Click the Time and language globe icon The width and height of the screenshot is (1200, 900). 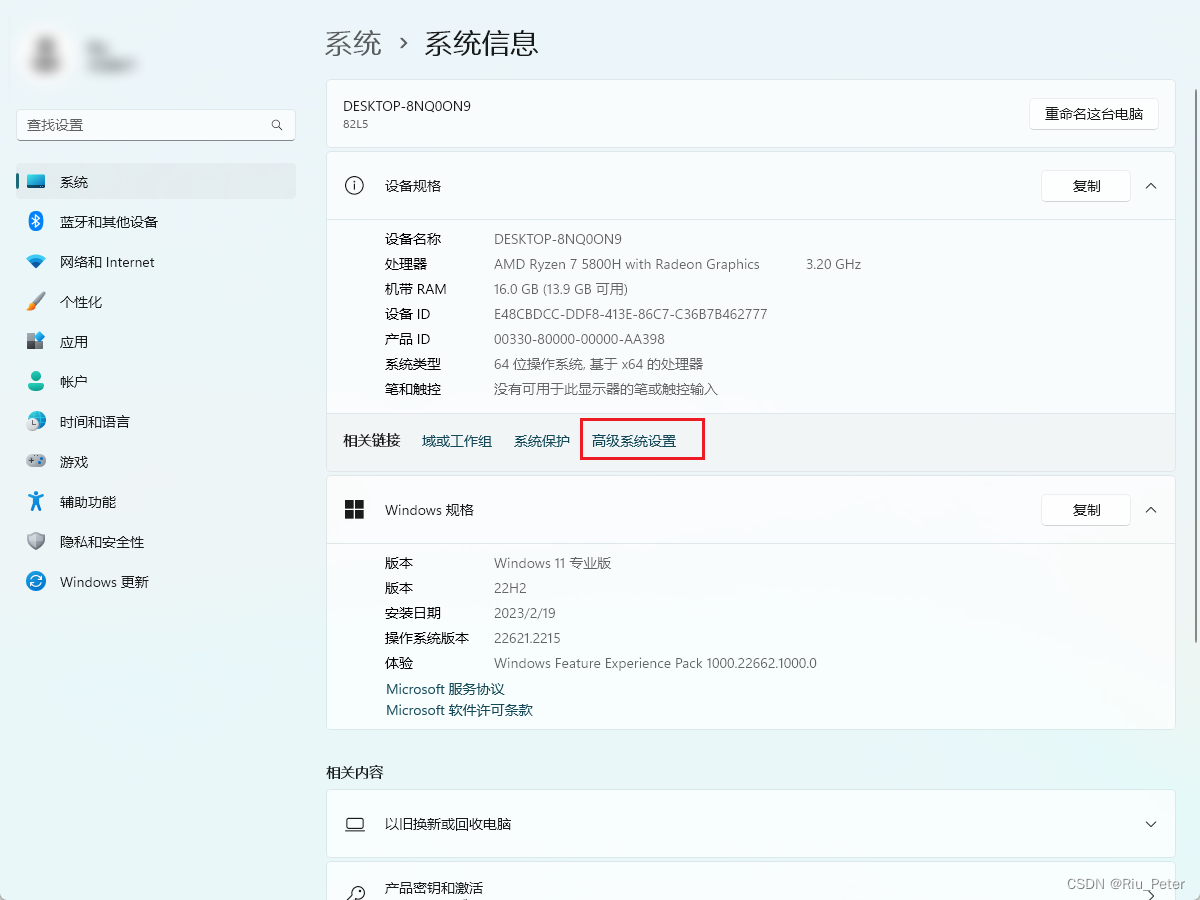click(36, 422)
